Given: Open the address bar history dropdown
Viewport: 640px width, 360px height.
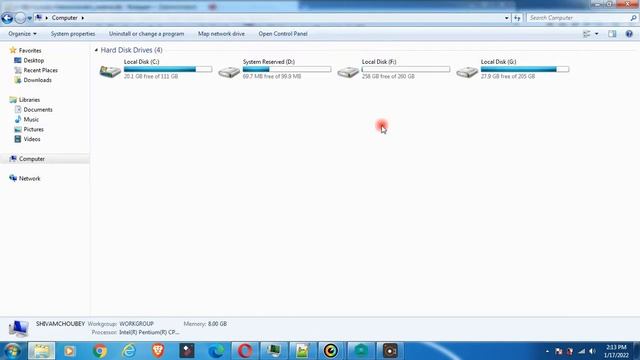Looking at the screenshot, I should [507, 18].
